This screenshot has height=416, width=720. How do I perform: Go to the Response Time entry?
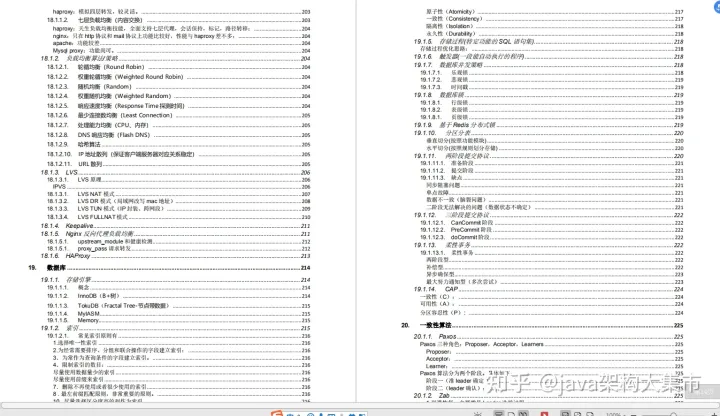click(179, 106)
